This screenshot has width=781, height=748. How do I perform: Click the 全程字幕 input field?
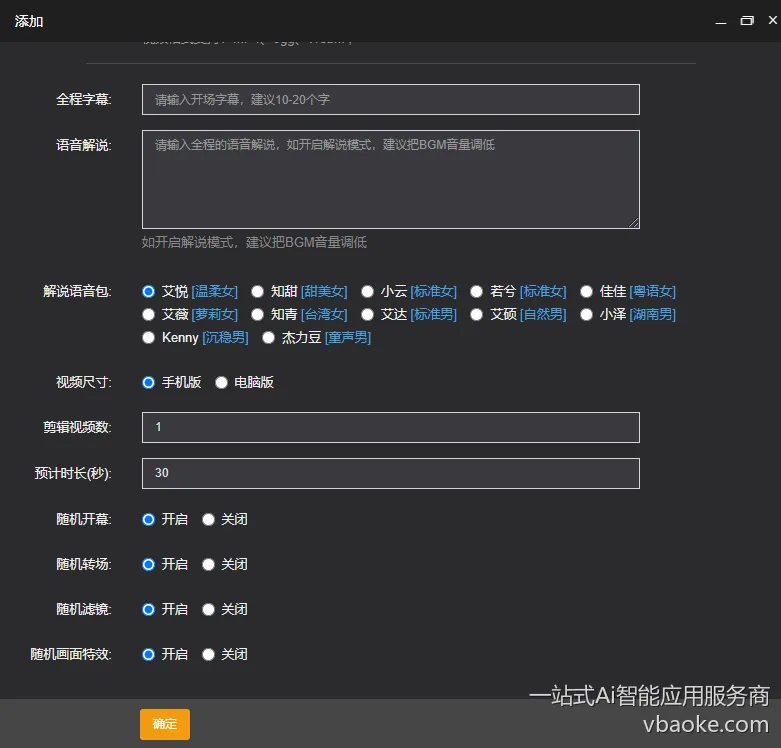(390, 100)
